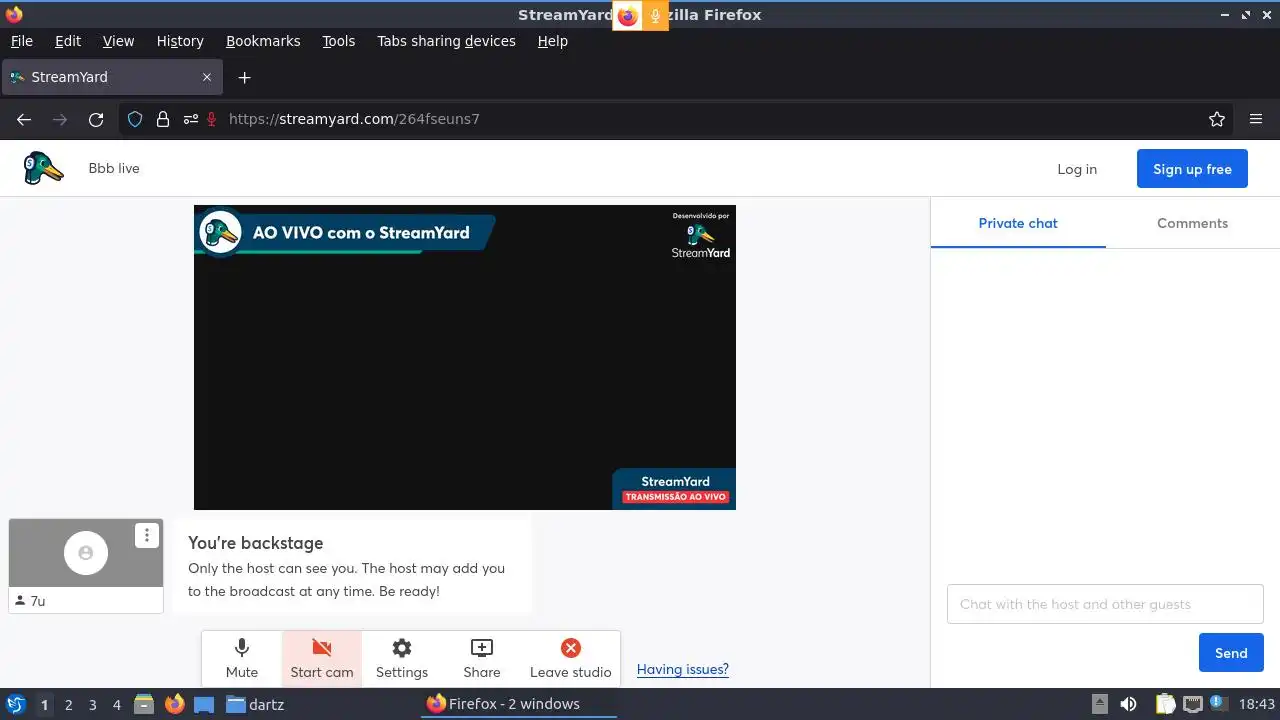Open the site permissions icon in URL bar

tap(190, 119)
